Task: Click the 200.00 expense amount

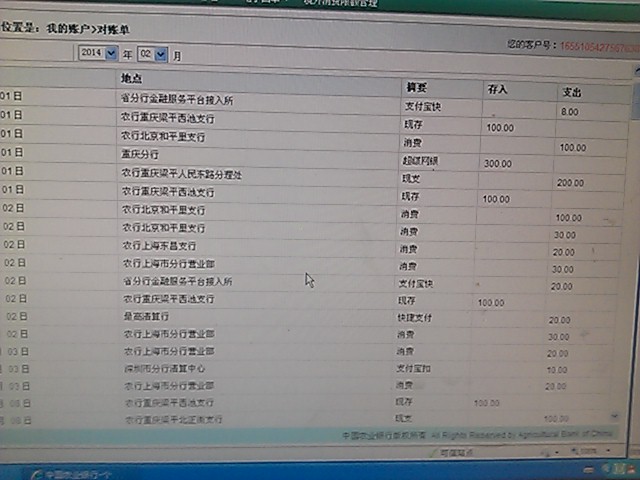Action: 570,183
